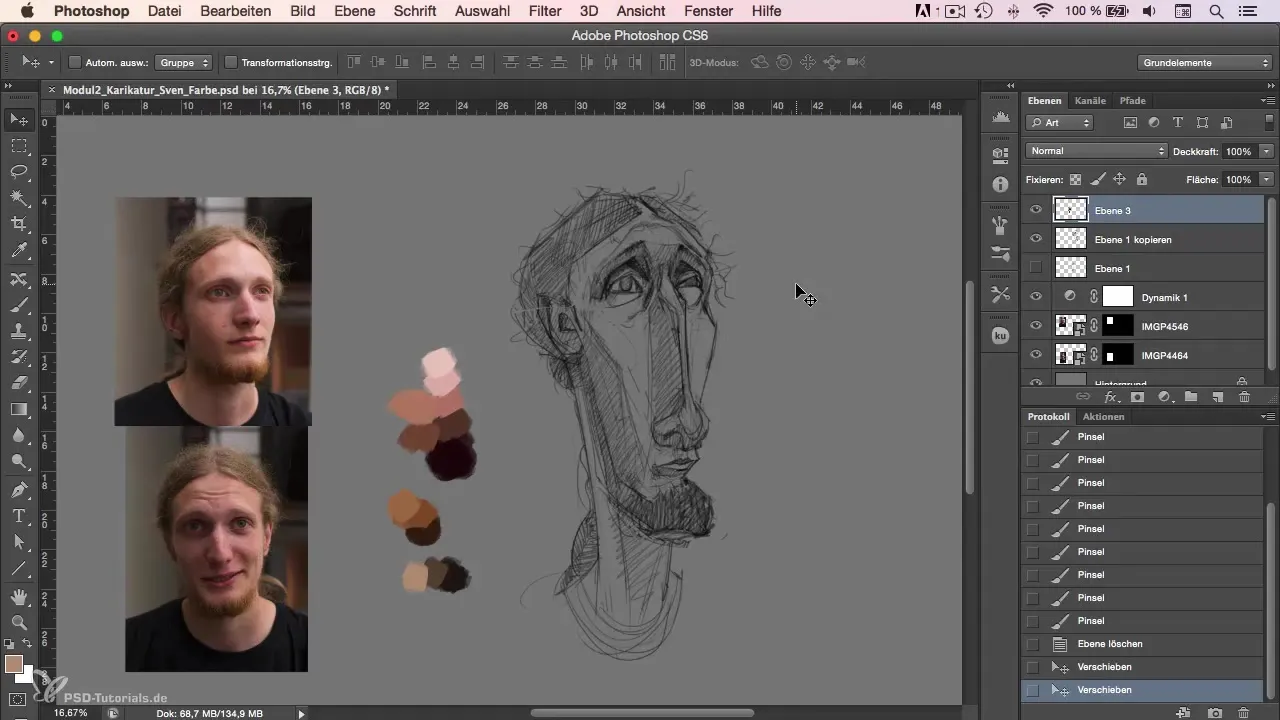Hide the IMGP4464 layer
Image resolution: width=1280 pixels, height=720 pixels.
[1036, 355]
